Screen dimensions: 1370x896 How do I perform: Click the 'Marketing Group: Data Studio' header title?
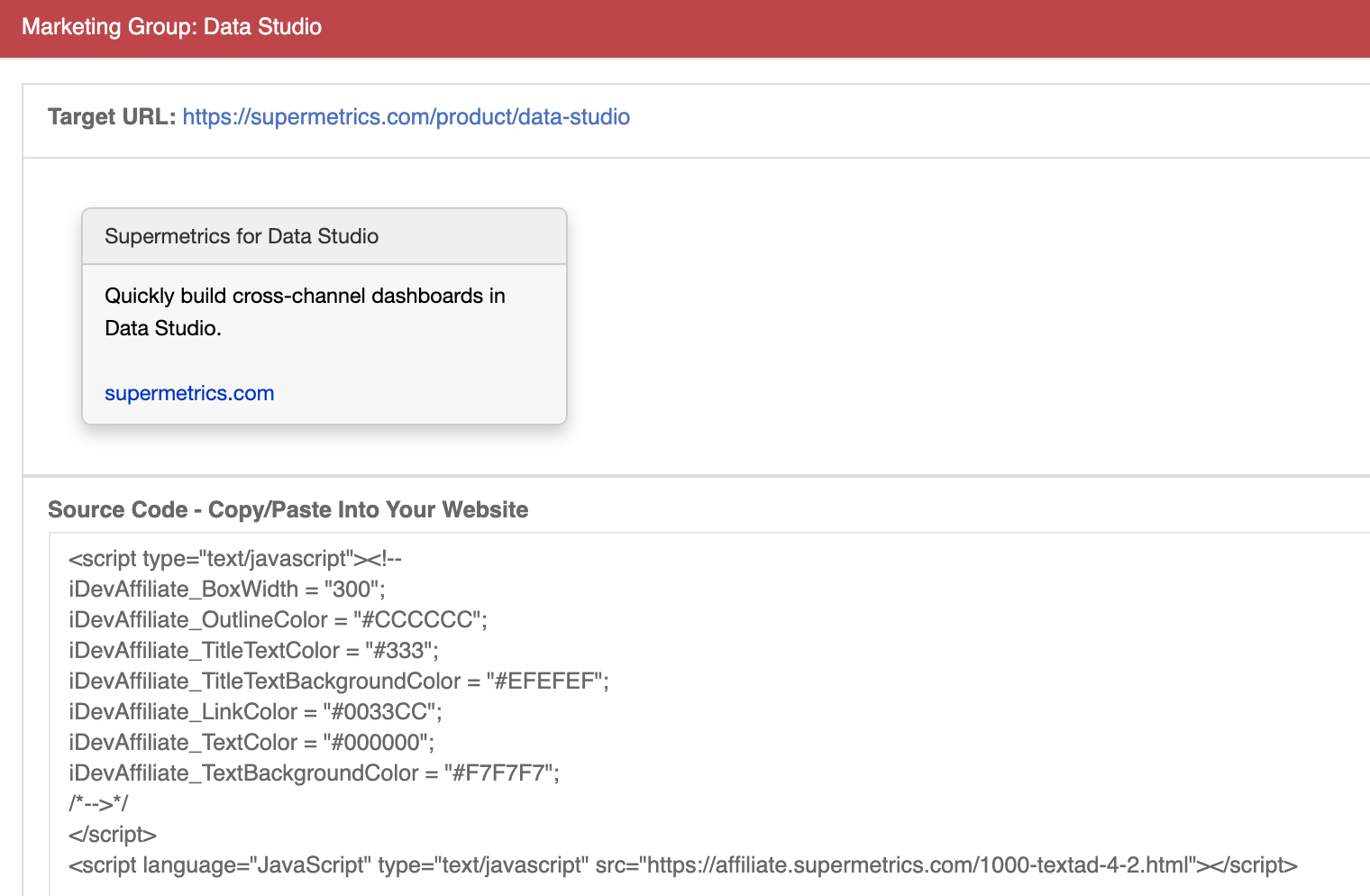(171, 26)
